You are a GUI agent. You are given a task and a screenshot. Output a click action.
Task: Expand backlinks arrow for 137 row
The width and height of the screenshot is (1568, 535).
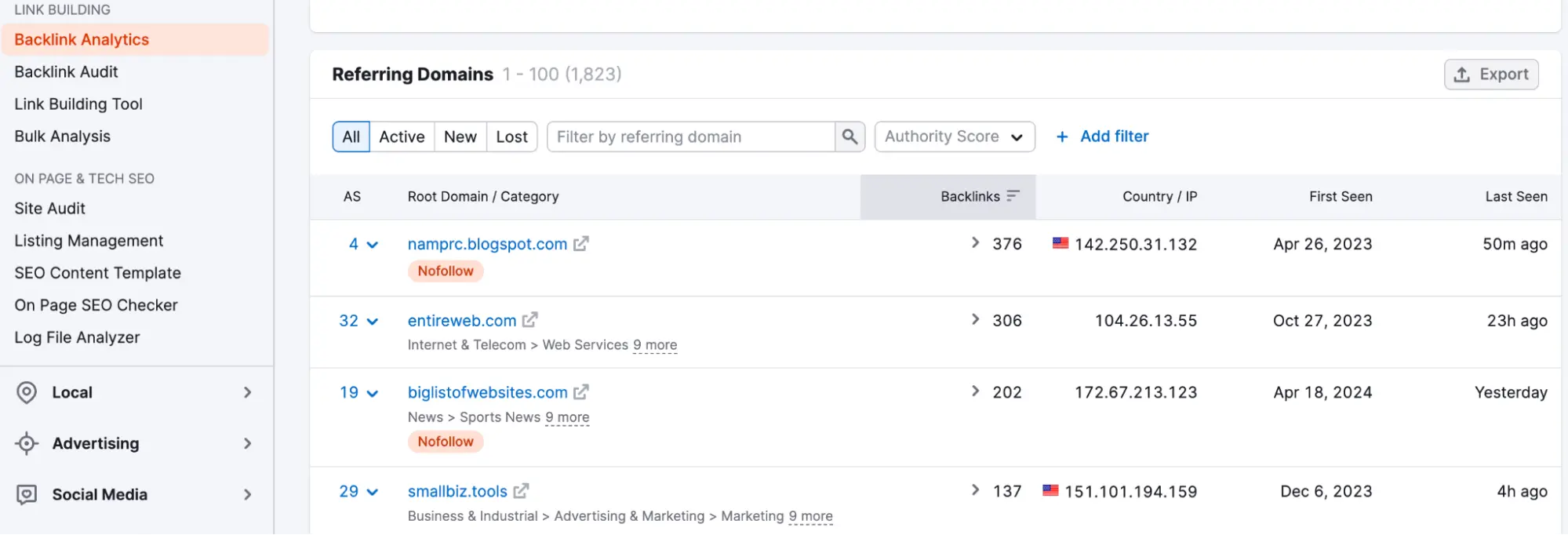click(975, 490)
